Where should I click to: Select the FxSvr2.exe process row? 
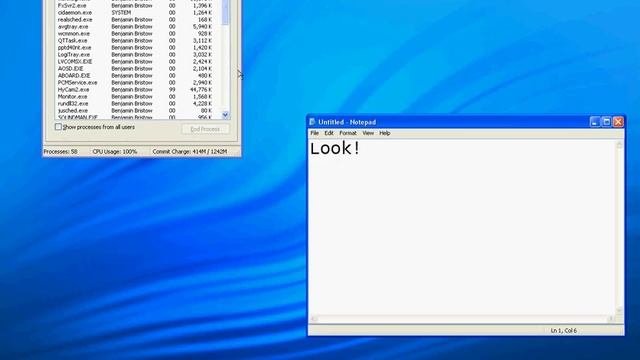click(x=139, y=6)
